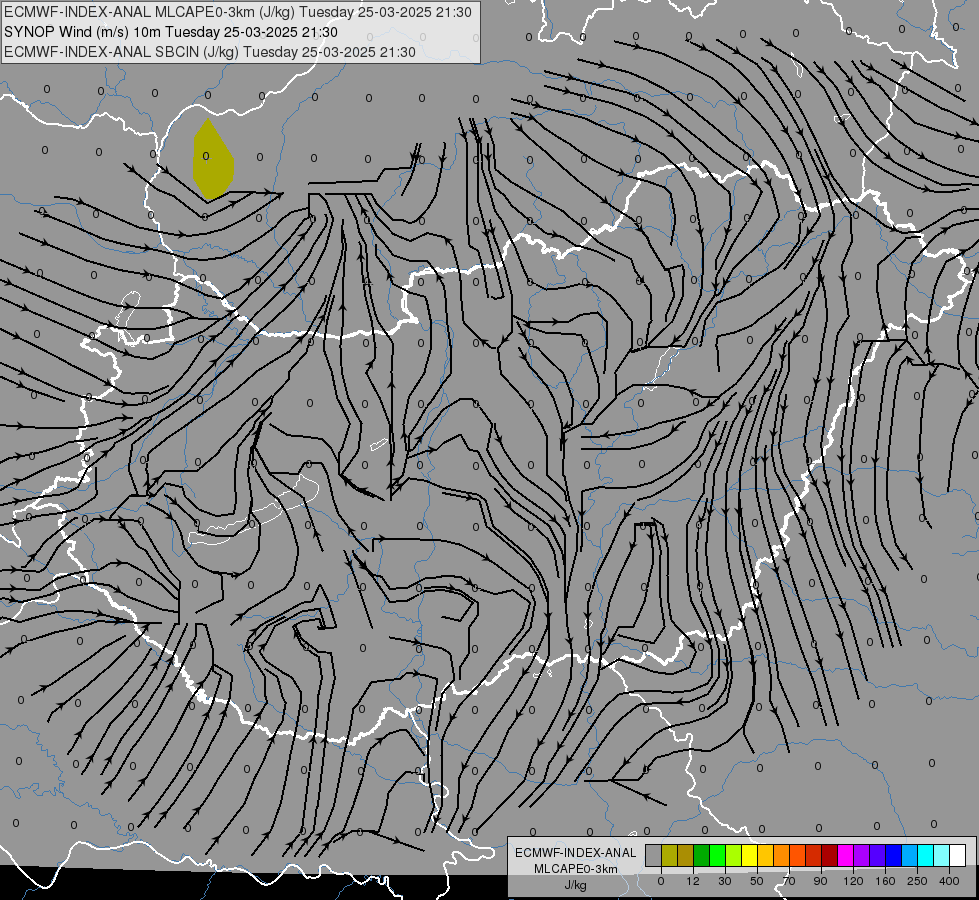Click the legend value 250
This screenshot has height=900, width=979.
coord(917,881)
